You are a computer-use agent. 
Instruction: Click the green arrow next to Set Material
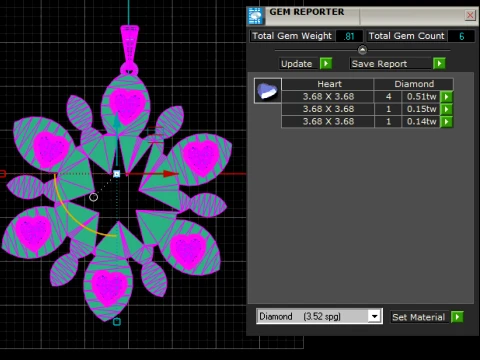click(457, 317)
